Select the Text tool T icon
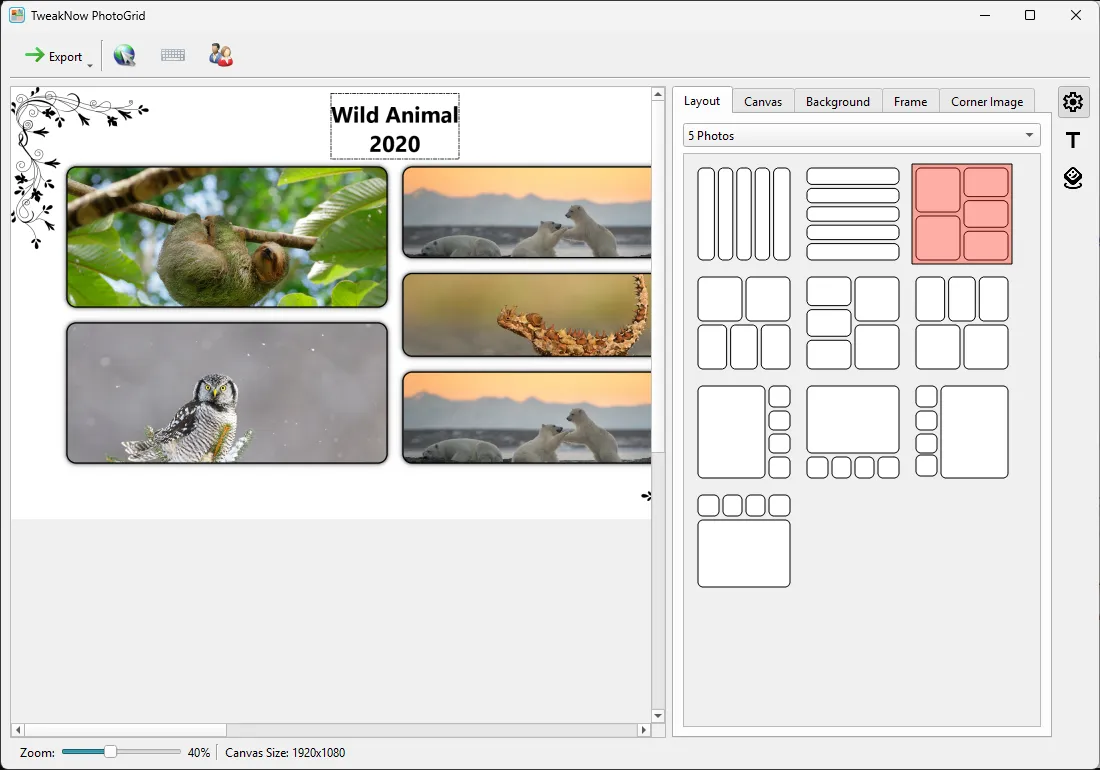The image size is (1100, 770). coord(1073,140)
